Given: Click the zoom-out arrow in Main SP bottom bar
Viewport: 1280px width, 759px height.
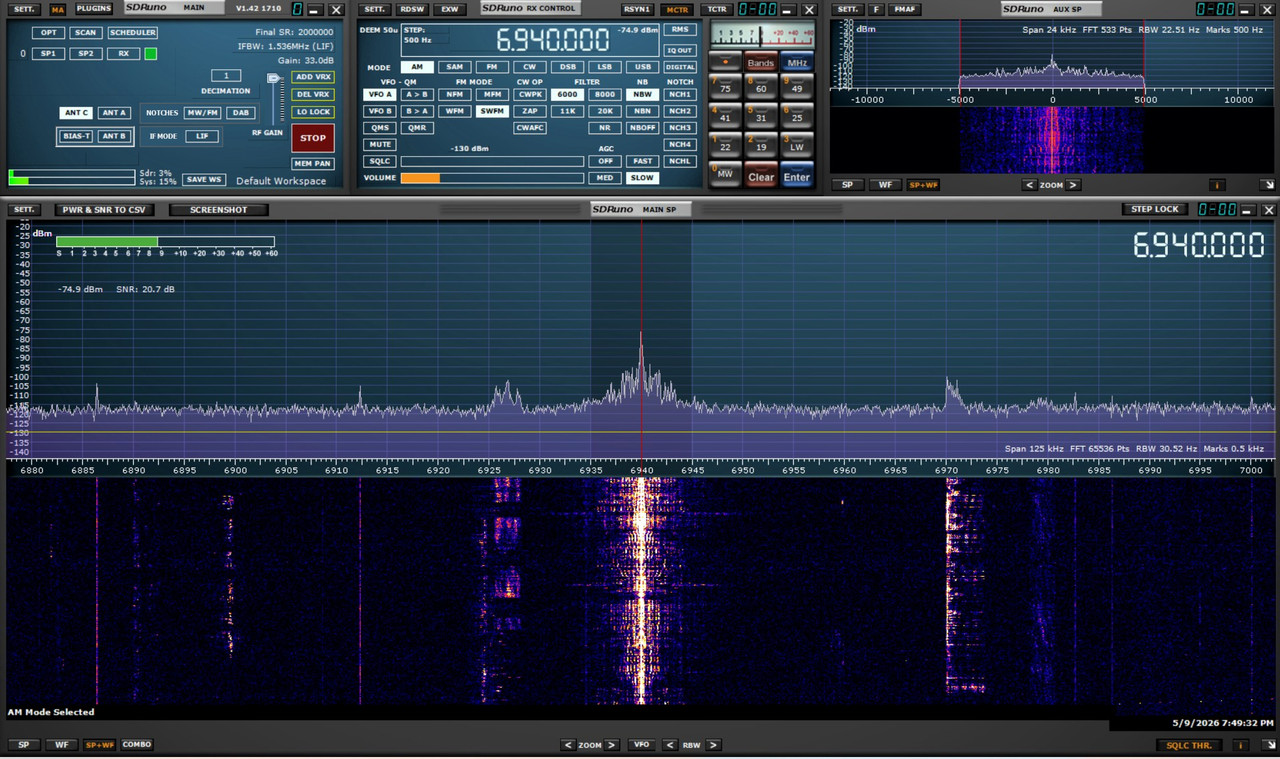Looking at the screenshot, I should click(x=568, y=745).
